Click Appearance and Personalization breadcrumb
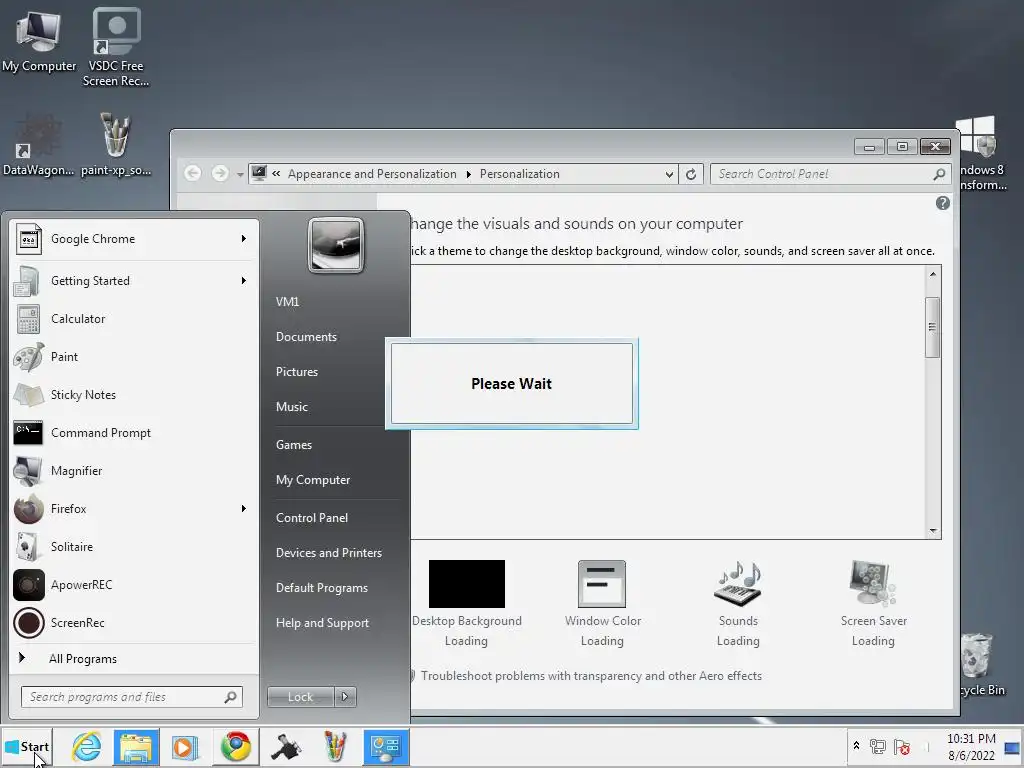This screenshot has height=768, width=1024. 372,174
